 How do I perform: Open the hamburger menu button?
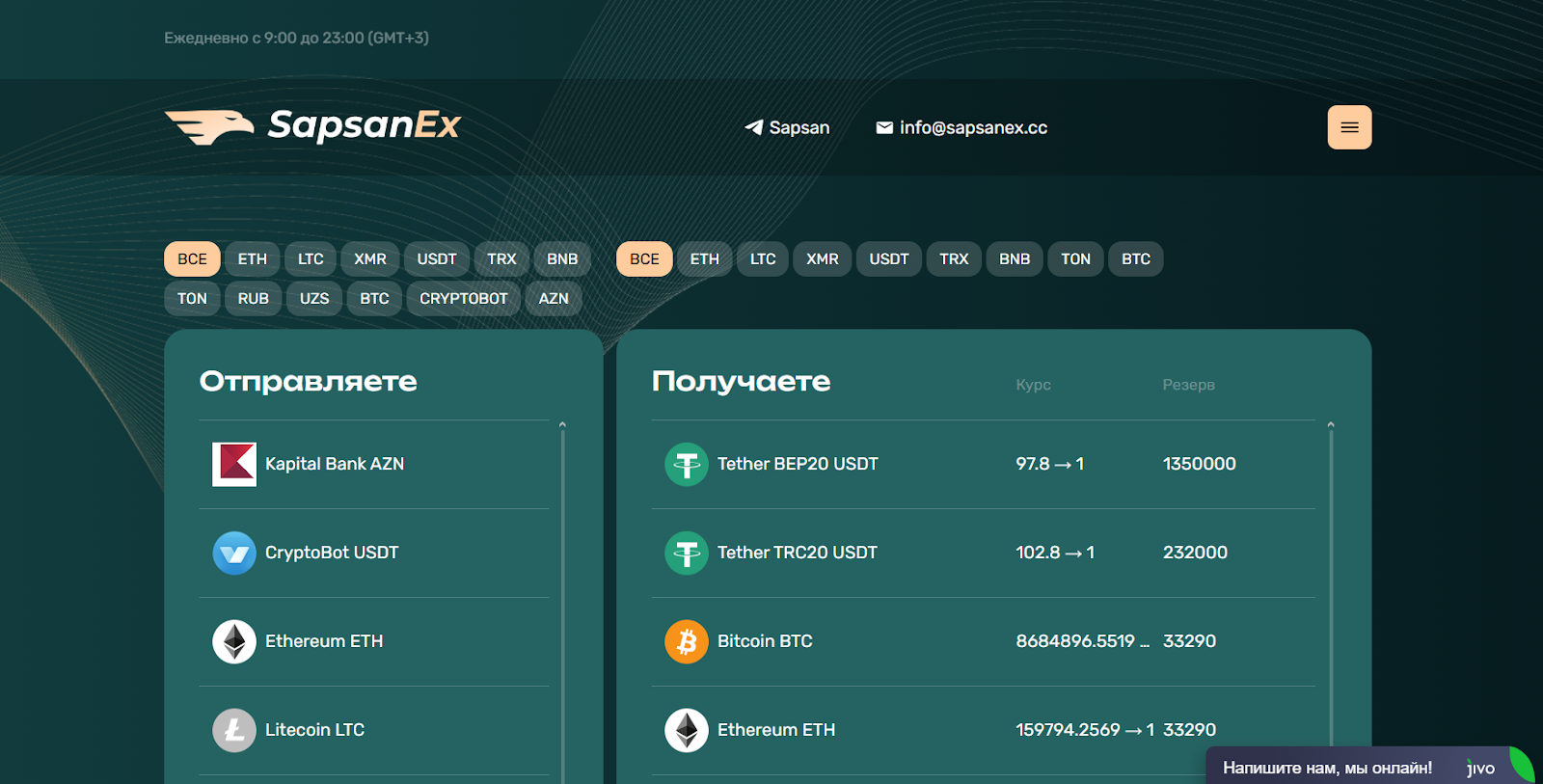pos(1349,127)
